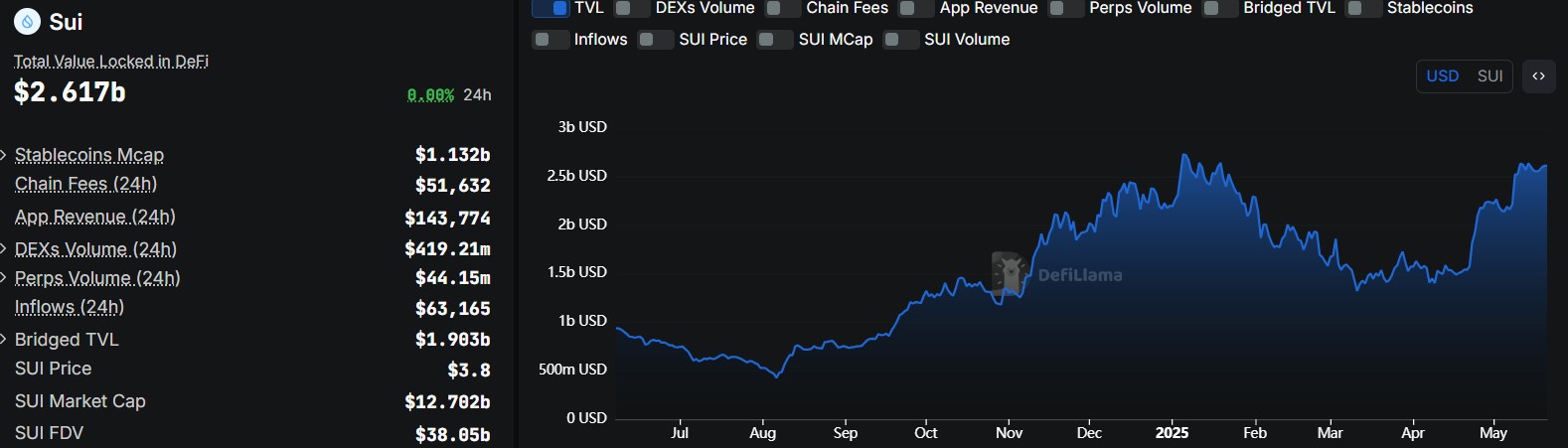Toggle SUI Price chart series

coord(655,40)
